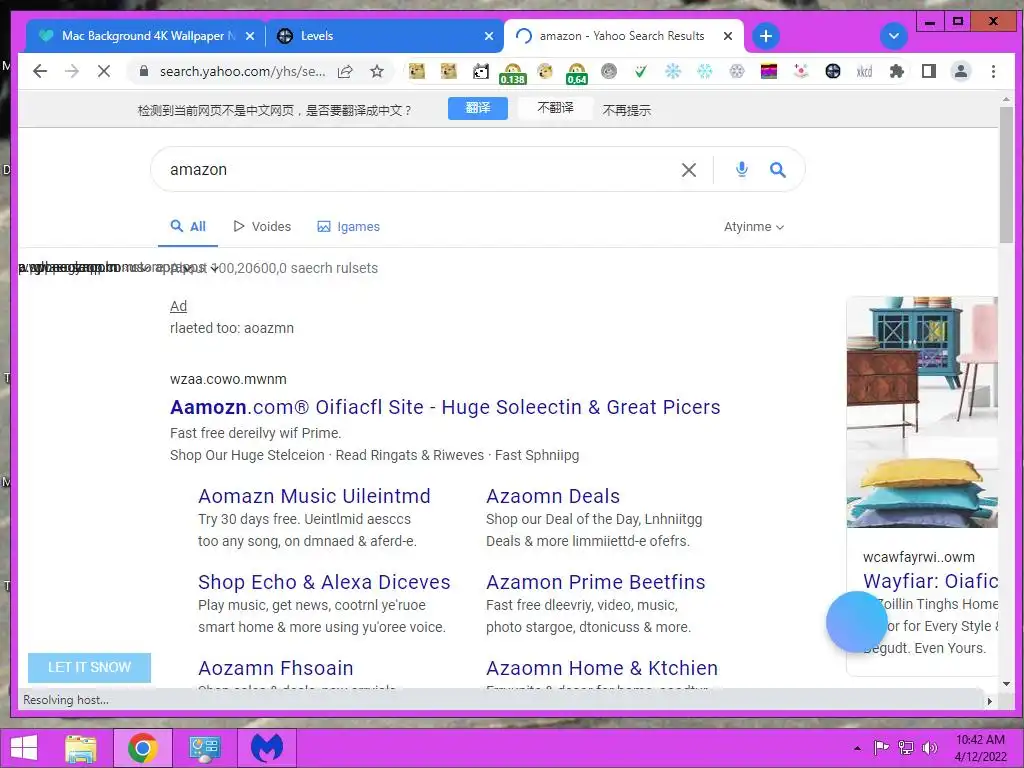This screenshot has width=1024, height=768.
Task: Open the Extensions puzzle piece menu
Action: (897, 71)
